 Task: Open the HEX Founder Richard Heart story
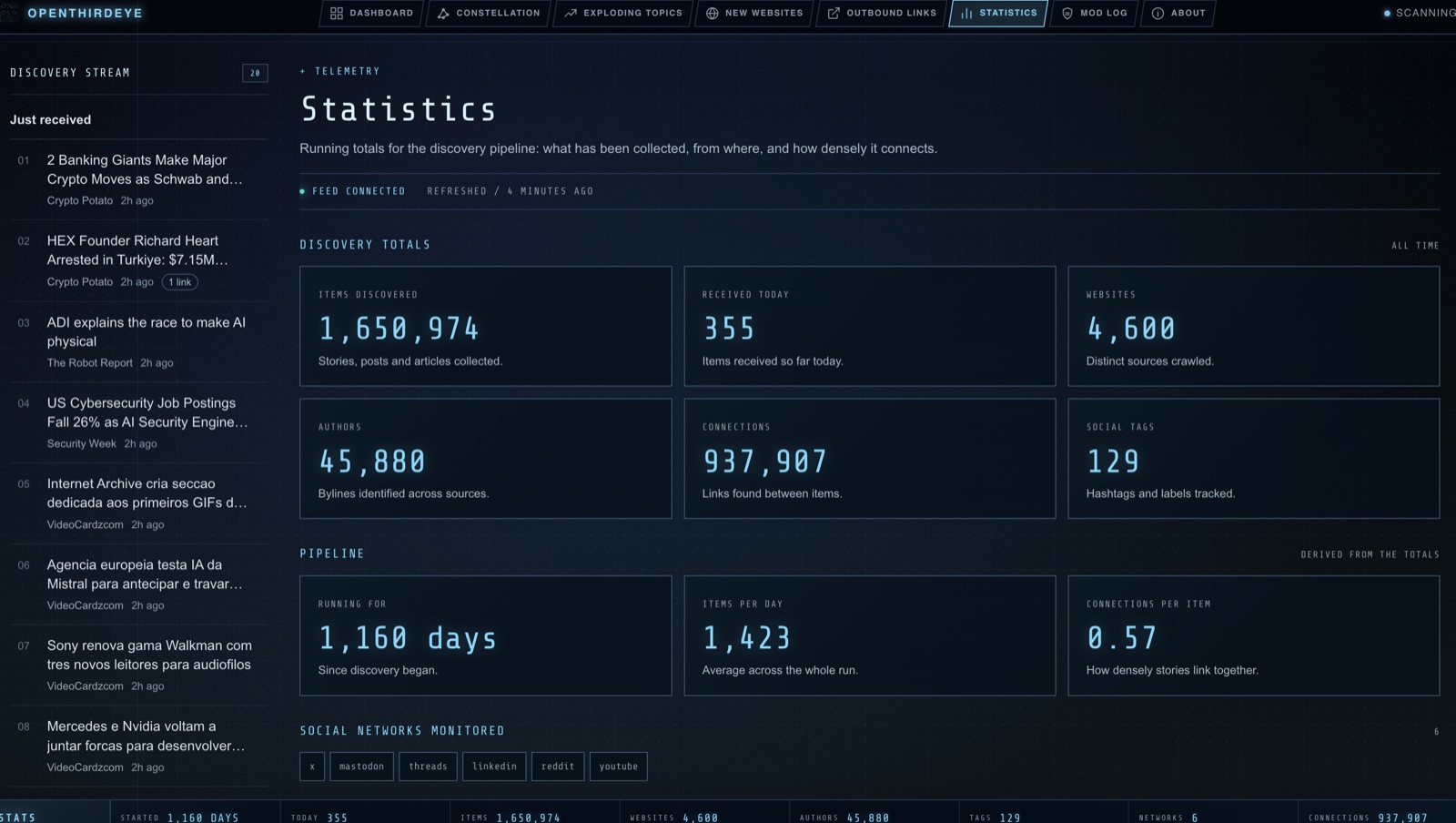[139, 261]
